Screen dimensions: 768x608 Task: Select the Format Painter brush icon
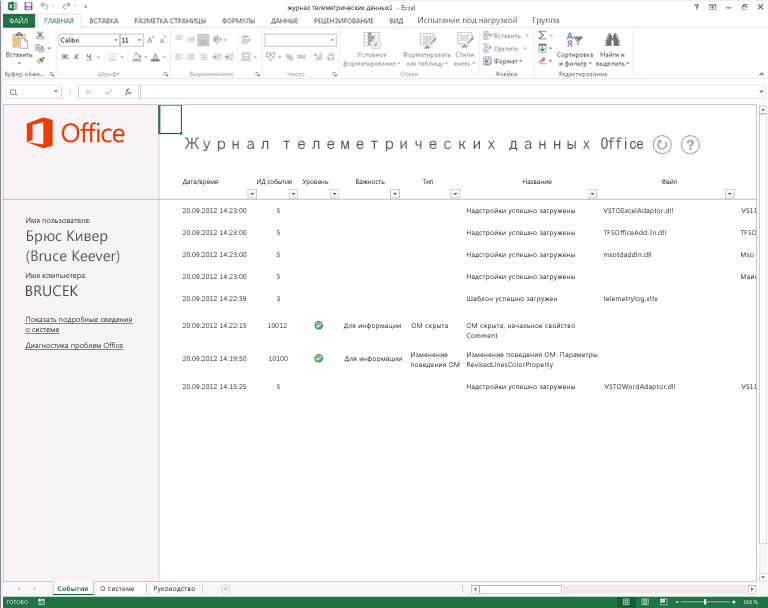40,60
